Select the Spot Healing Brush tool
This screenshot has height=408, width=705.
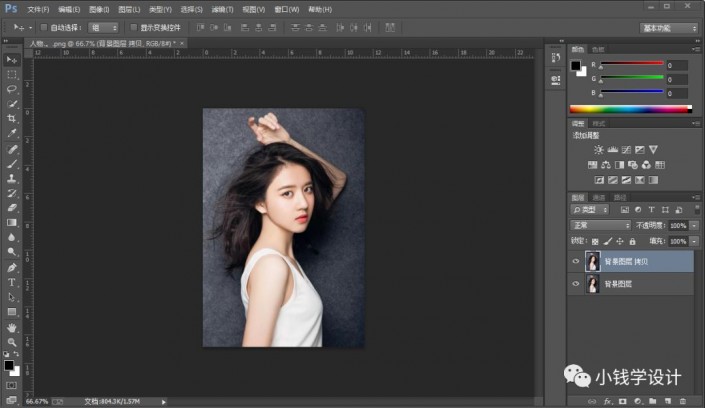point(12,149)
